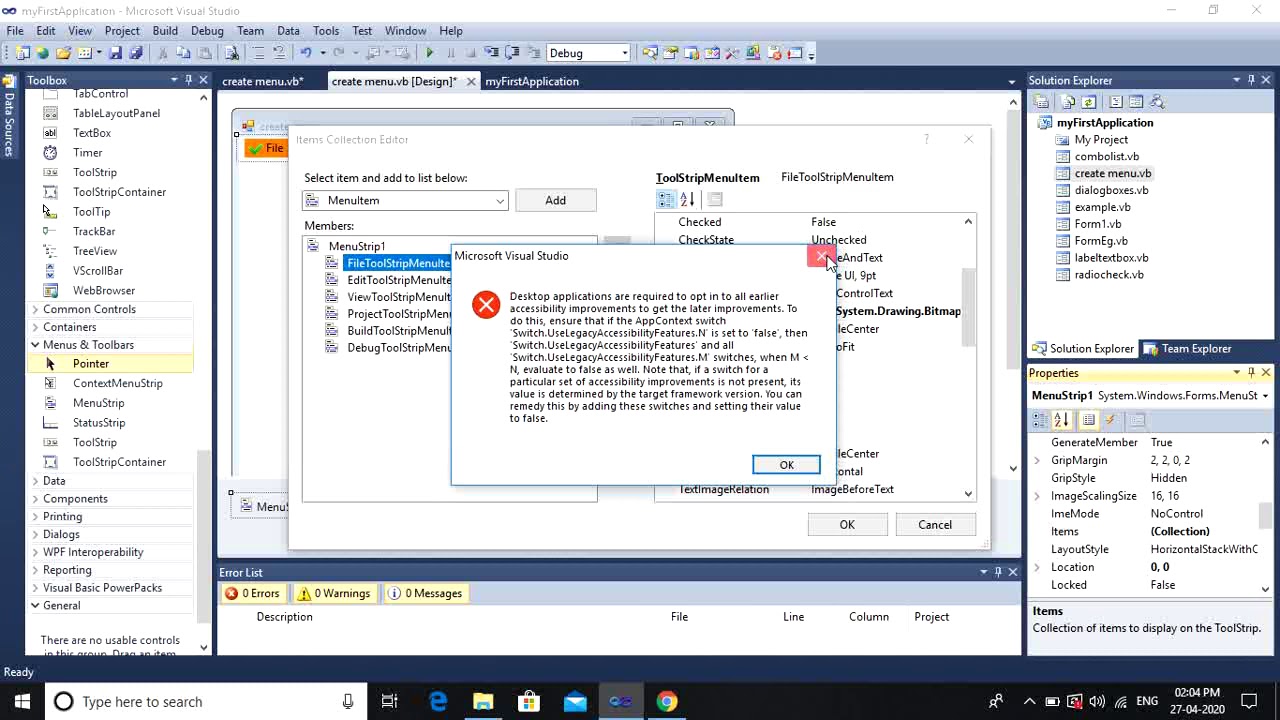Click Show All Files in Solution Explorer
The image size is (1280, 720).
click(x=1068, y=102)
